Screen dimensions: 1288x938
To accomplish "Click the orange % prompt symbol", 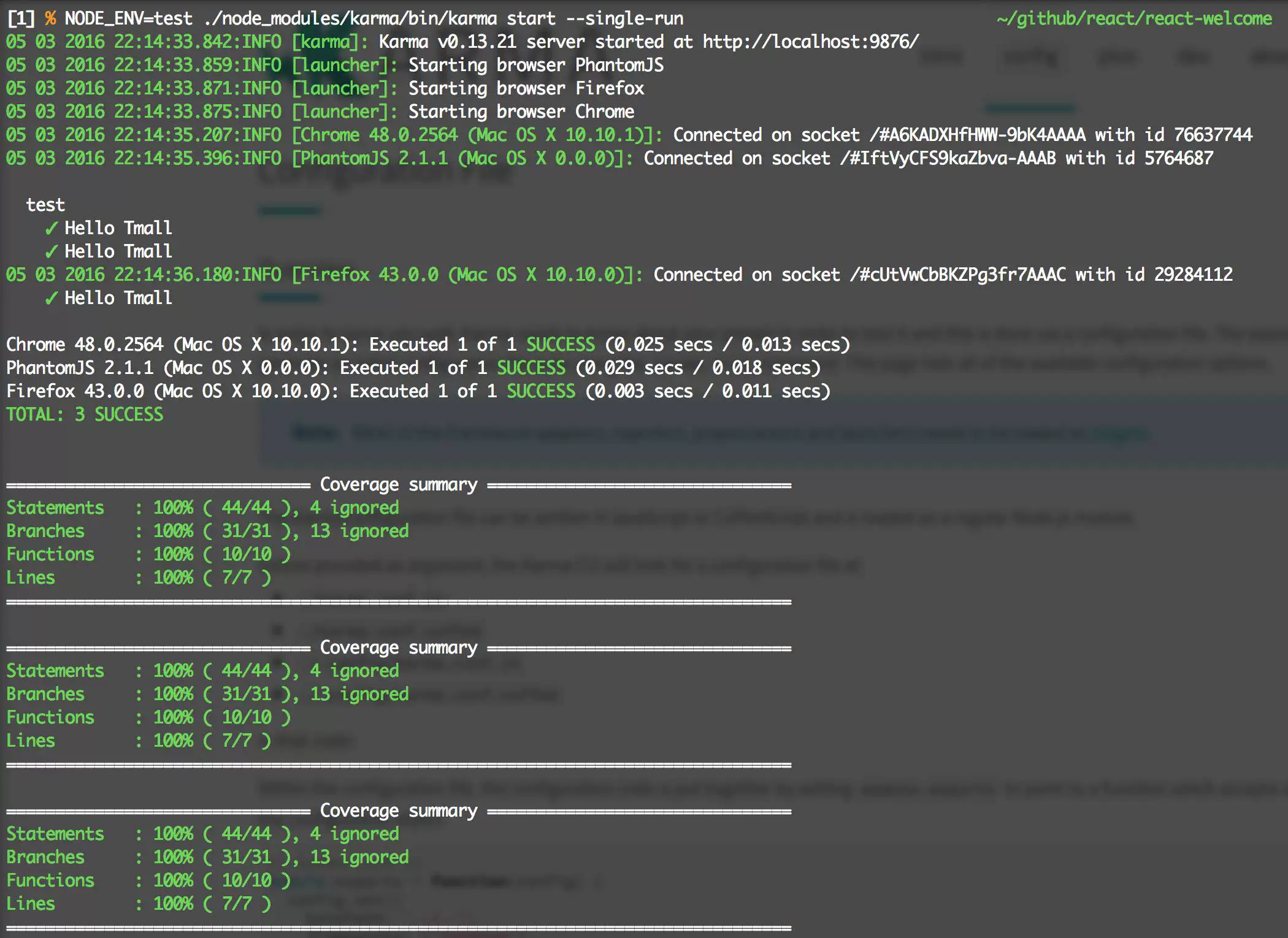I will (50, 18).
